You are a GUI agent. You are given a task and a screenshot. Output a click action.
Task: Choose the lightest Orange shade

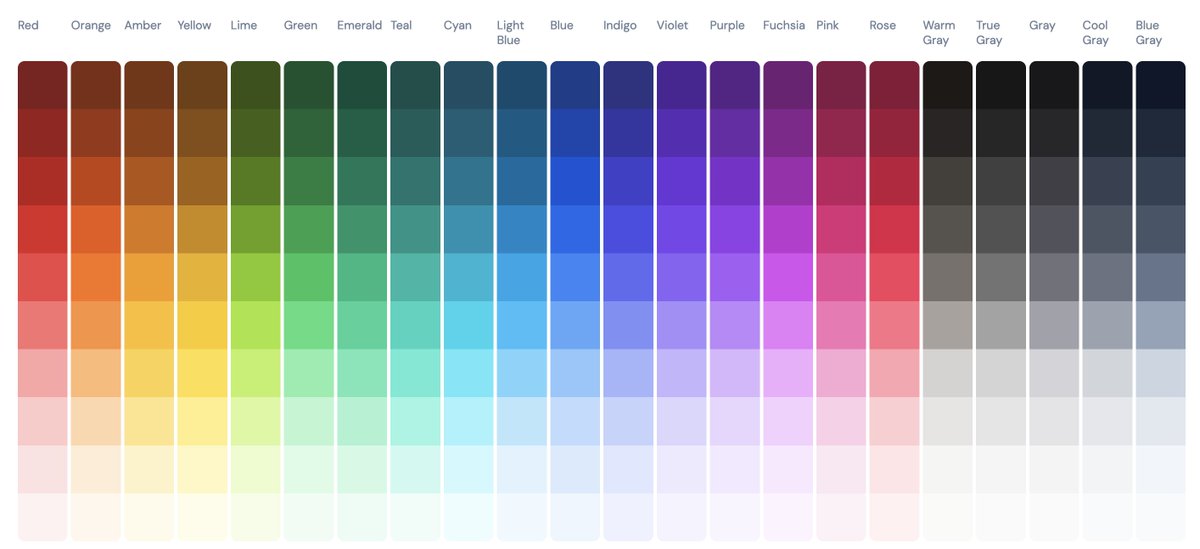pos(96,517)
